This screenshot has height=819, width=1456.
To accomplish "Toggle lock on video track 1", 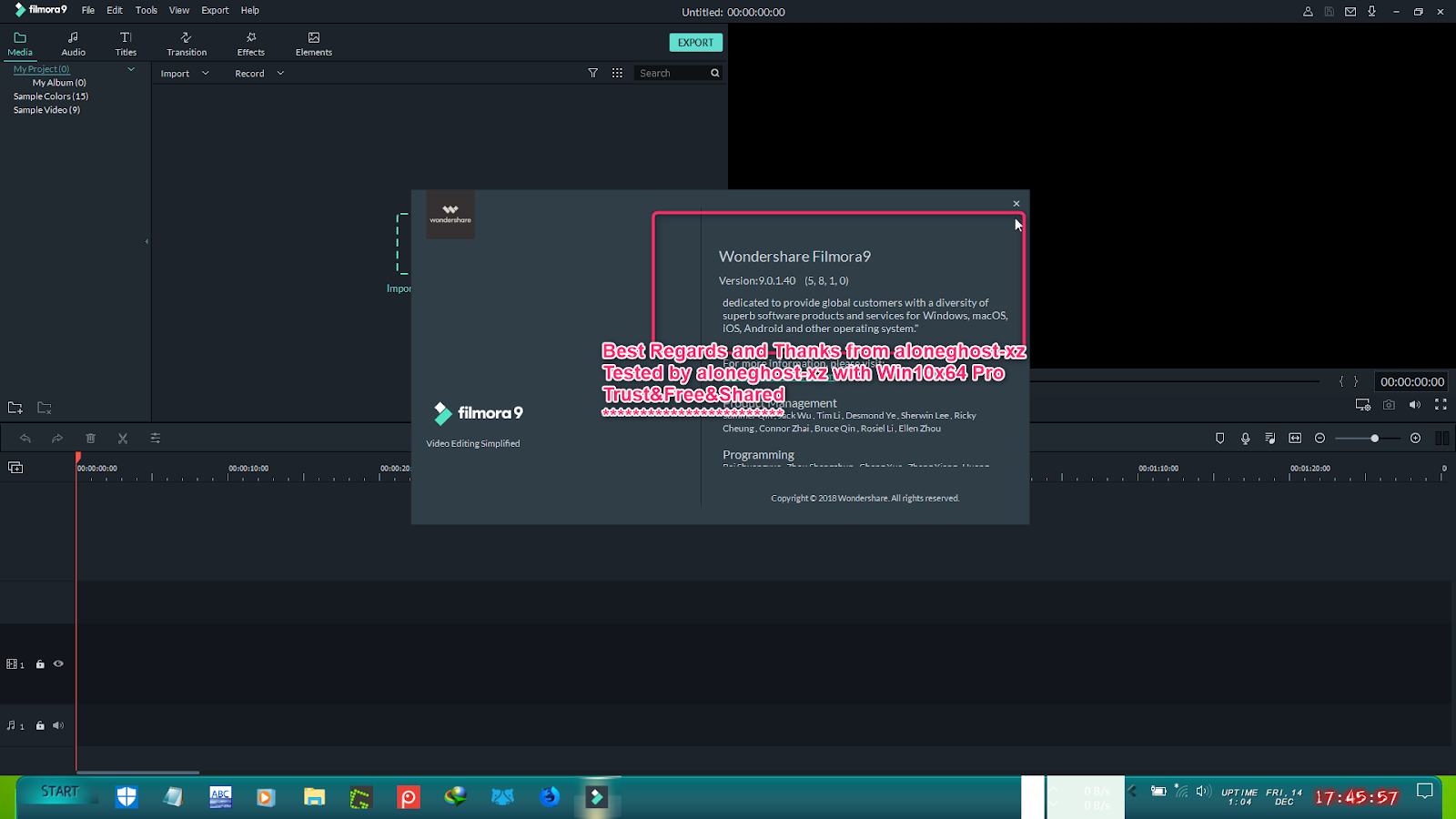I will tap(40, 664).
